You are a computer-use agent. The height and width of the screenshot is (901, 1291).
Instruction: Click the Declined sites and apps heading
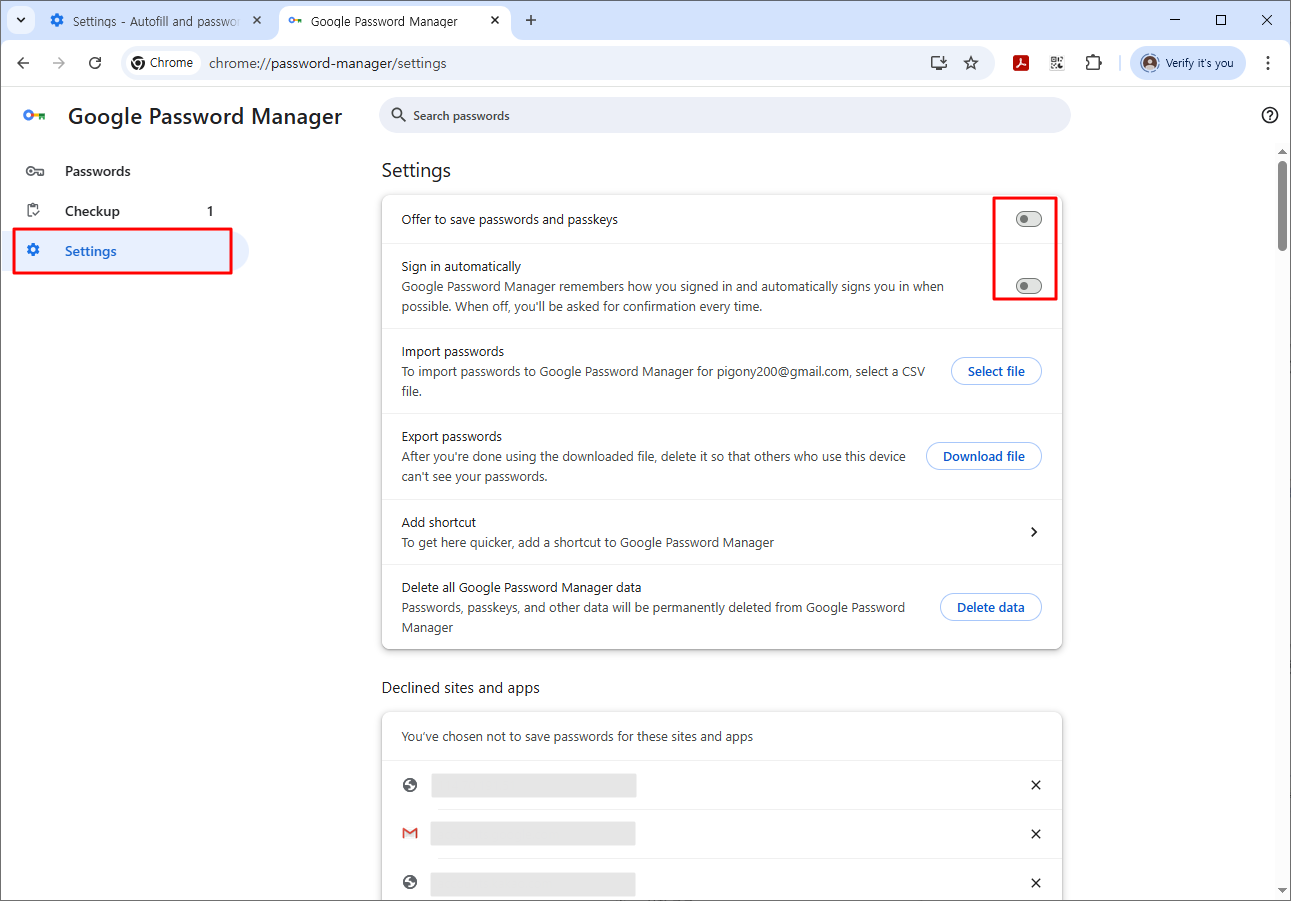click(x=460, y=688)
